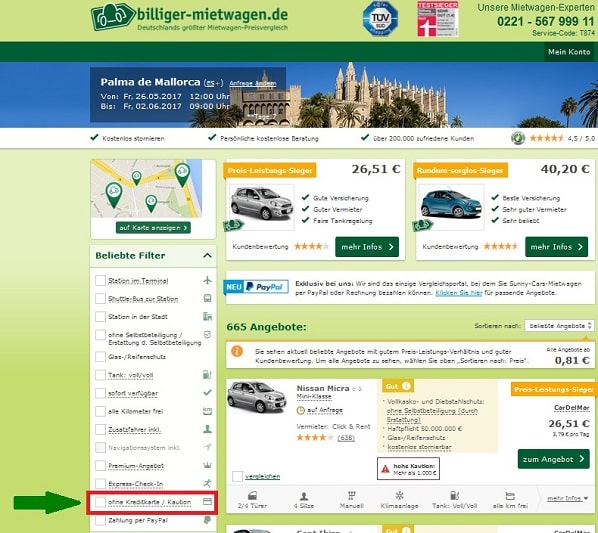Open the Sortieren nach dropdown
598x533 pixels.
point(559,326)
